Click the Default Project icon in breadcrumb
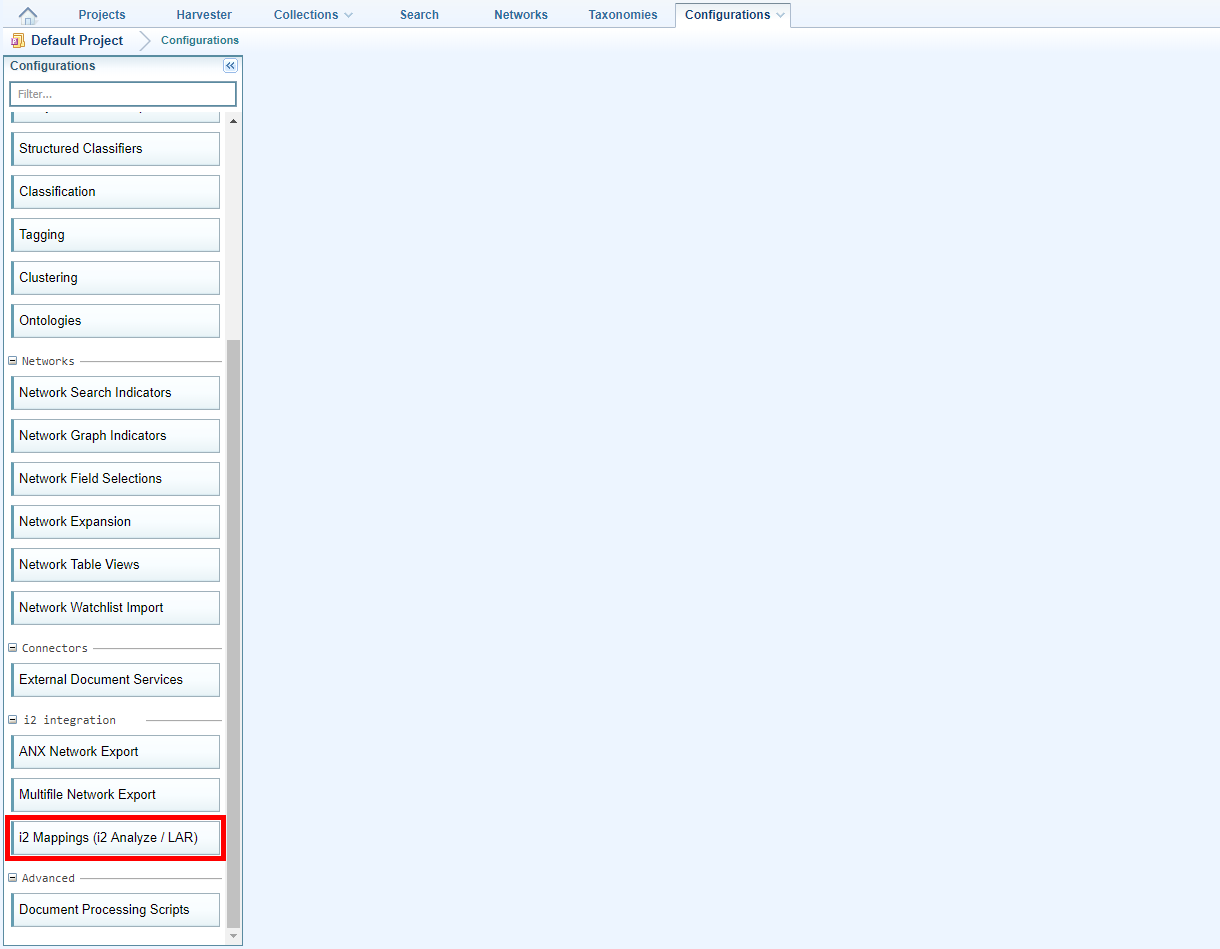 (18, 41)
